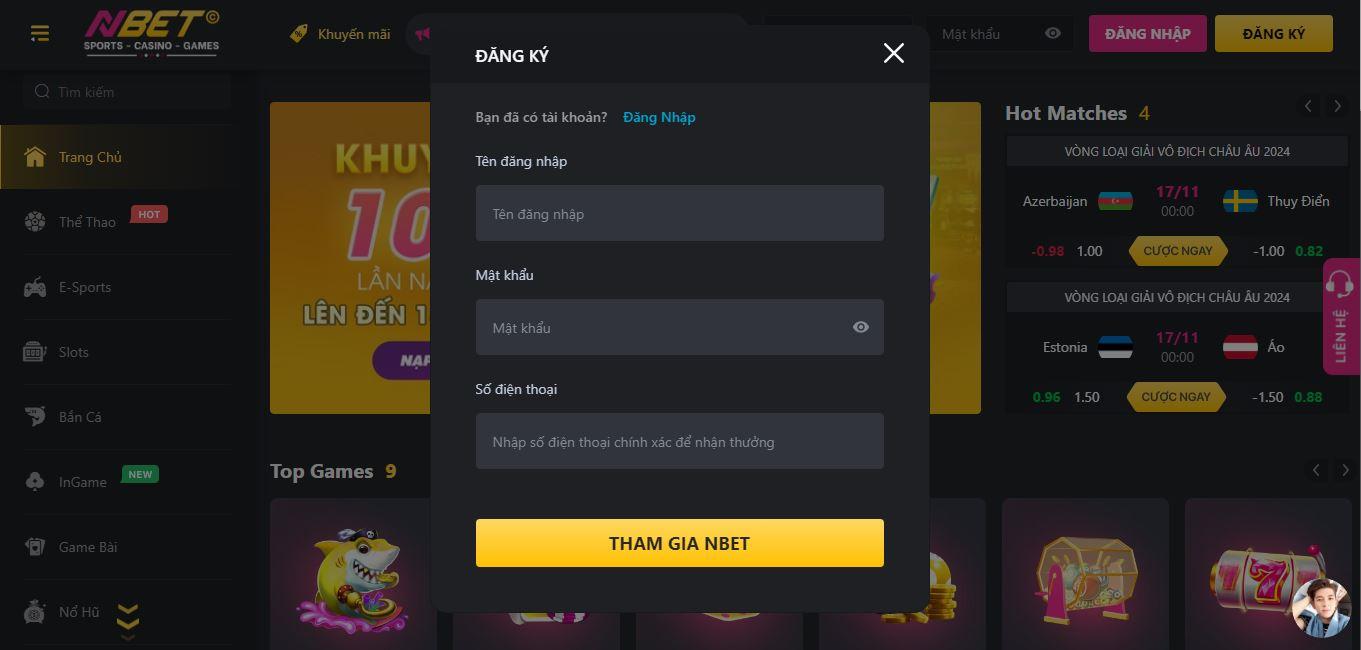Expand sidebar with double chevron arrow
Image resolution: width=1361 pixels, height=650 pixels.
(x=127, y=621)
